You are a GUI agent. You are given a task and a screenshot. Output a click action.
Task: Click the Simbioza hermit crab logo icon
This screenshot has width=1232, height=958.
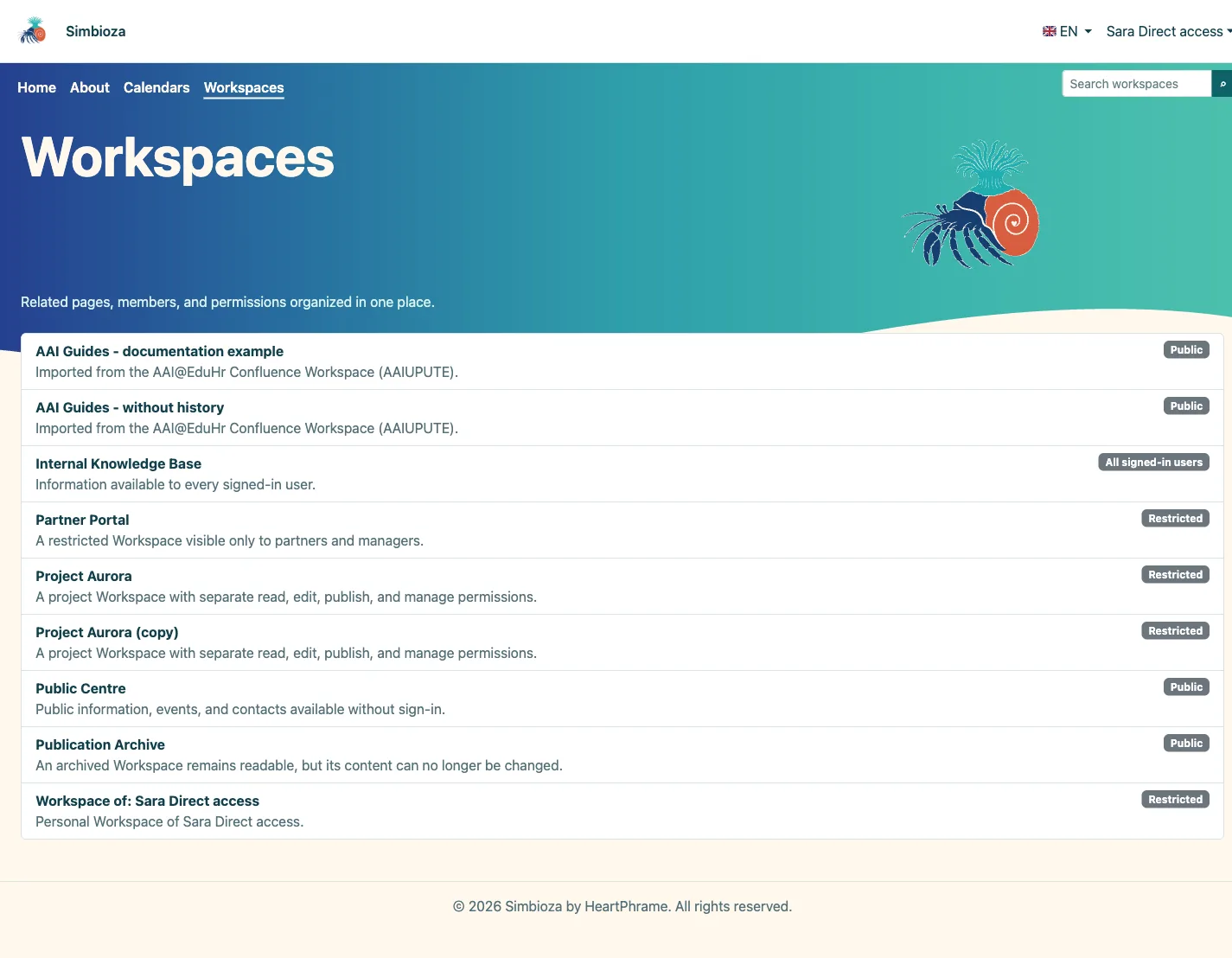tap(33, 31)
